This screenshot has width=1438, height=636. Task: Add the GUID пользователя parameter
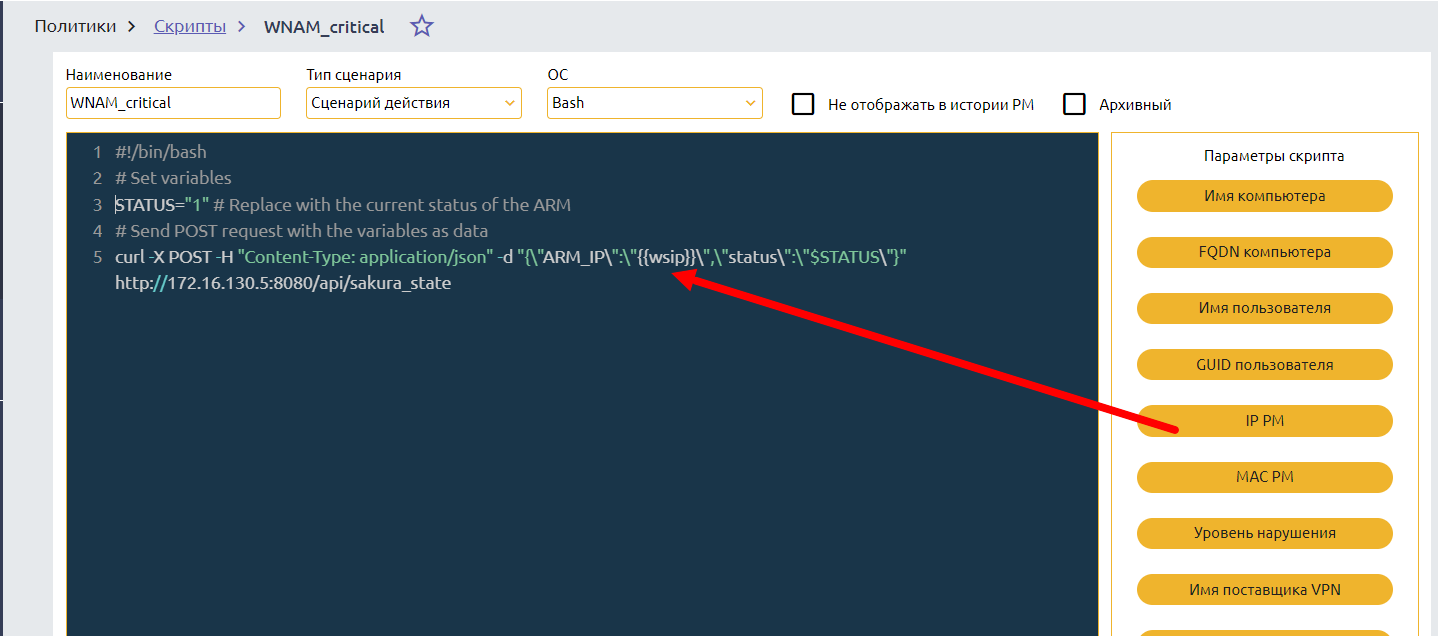1264,365
